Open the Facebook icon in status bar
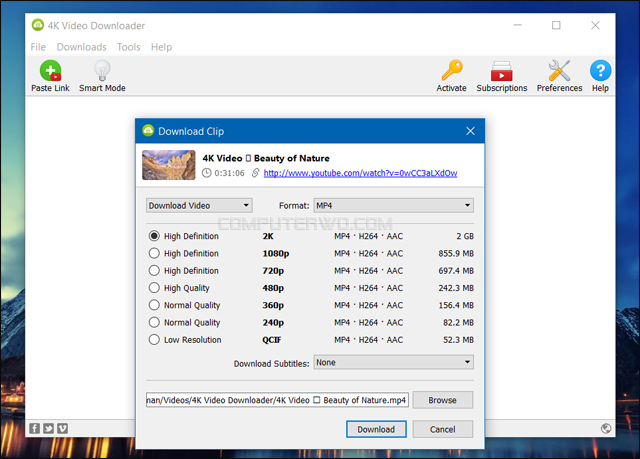This screenshot has width=640, height=459. click(x=35, y=428)
